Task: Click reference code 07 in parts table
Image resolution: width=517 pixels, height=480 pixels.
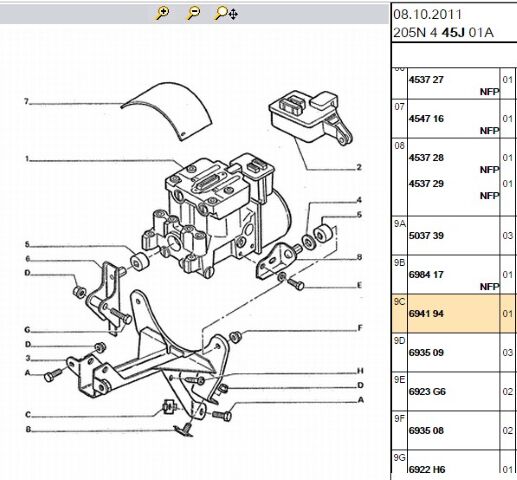Action: (x=399, y=107)
